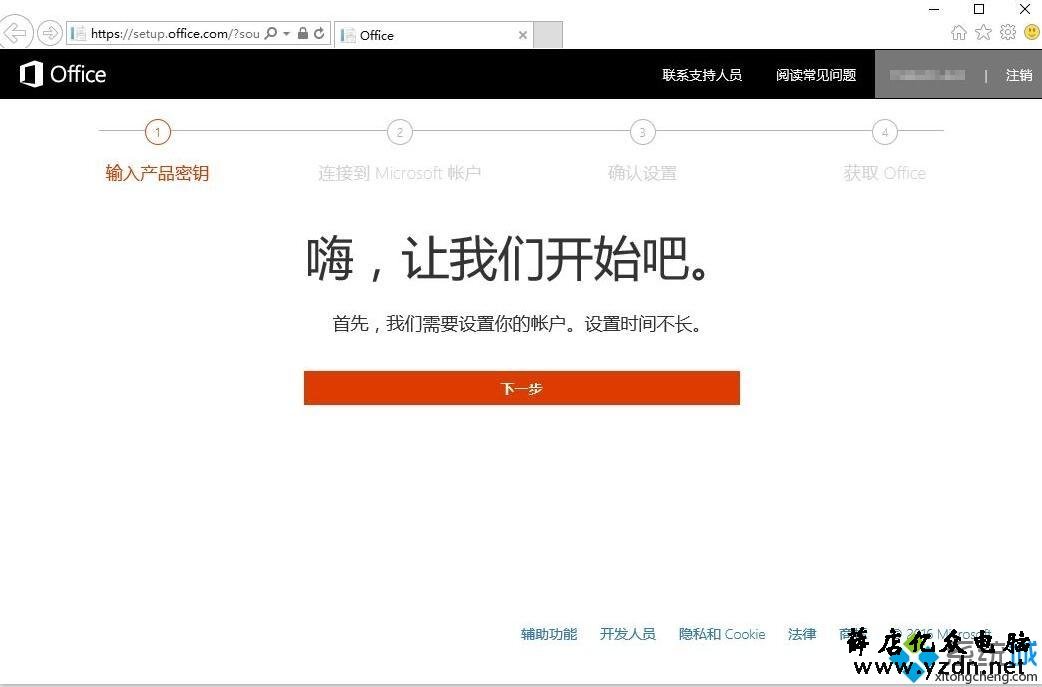Click the smiley feedback icon
This screenshot has height=687, width=1042.
[1033, 33]
